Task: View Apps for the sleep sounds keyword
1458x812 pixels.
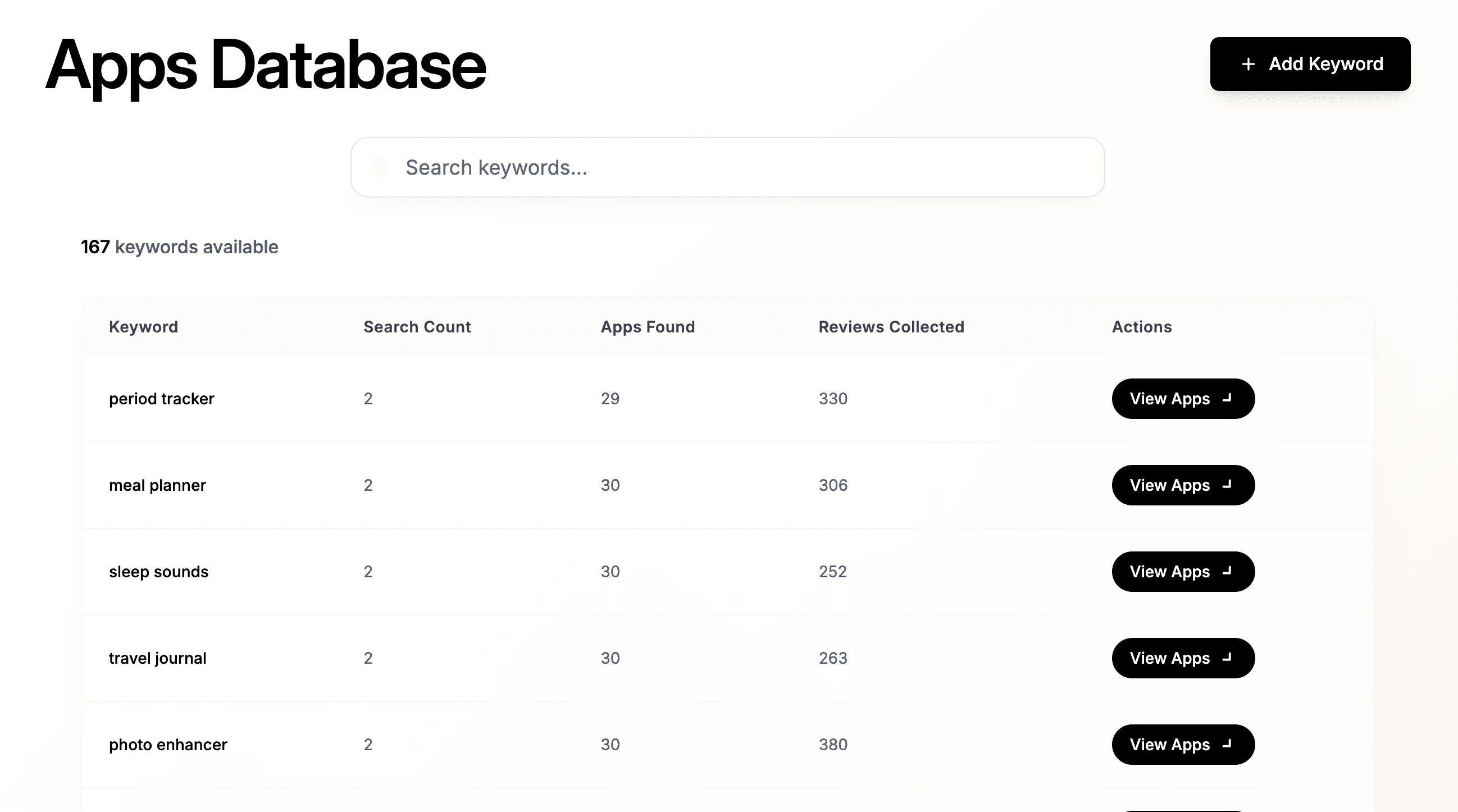Action: (x=1183, y=572)
